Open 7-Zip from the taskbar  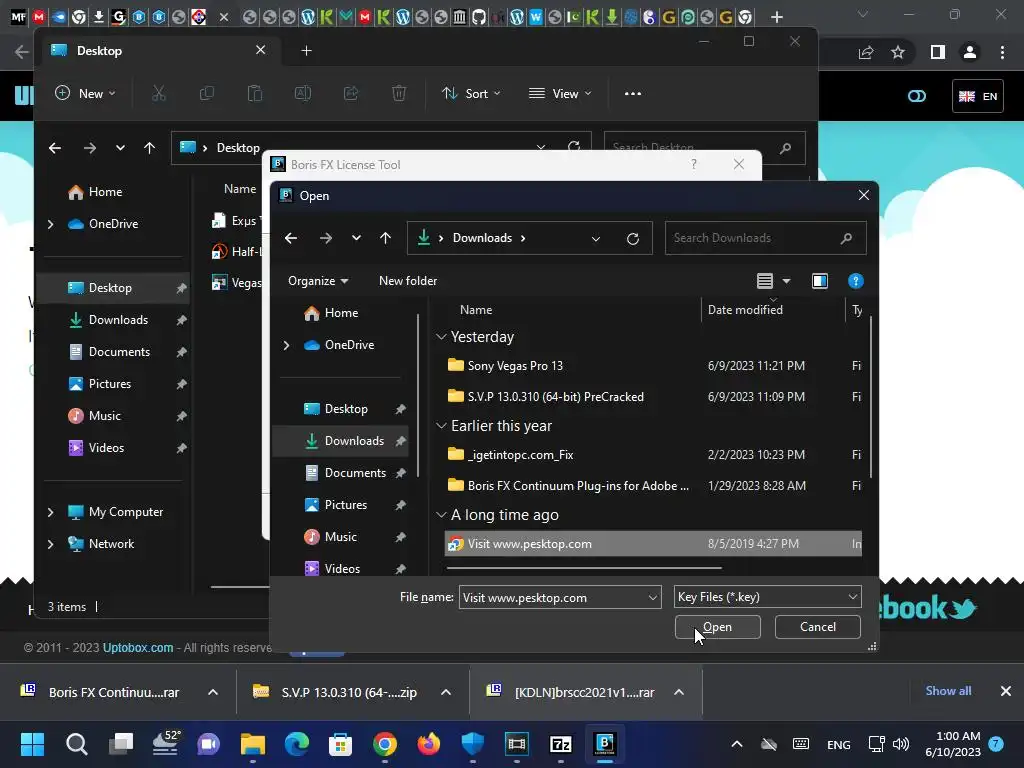pyautogui.click(x=560, y=744)
